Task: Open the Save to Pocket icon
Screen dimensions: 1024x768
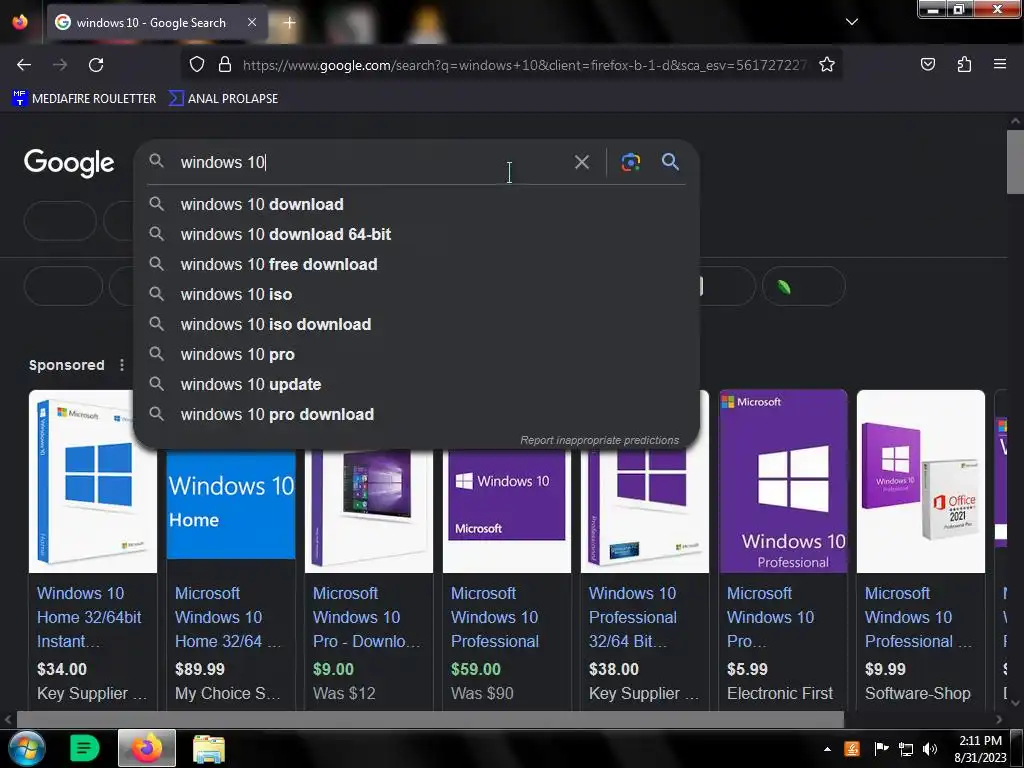Action: pyautogui.click(x=927, y=64)
